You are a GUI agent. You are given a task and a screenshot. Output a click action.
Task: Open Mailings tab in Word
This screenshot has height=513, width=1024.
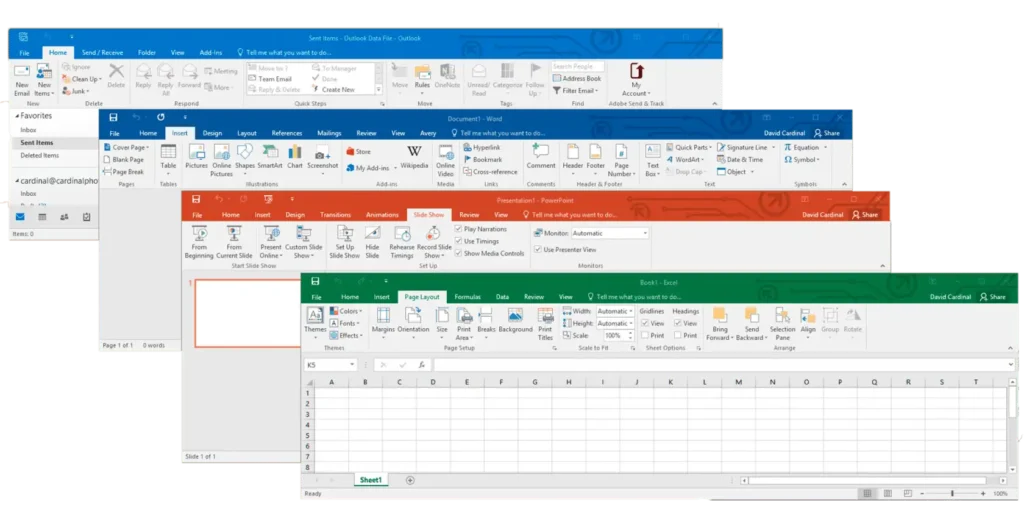(x=329, y=133)
